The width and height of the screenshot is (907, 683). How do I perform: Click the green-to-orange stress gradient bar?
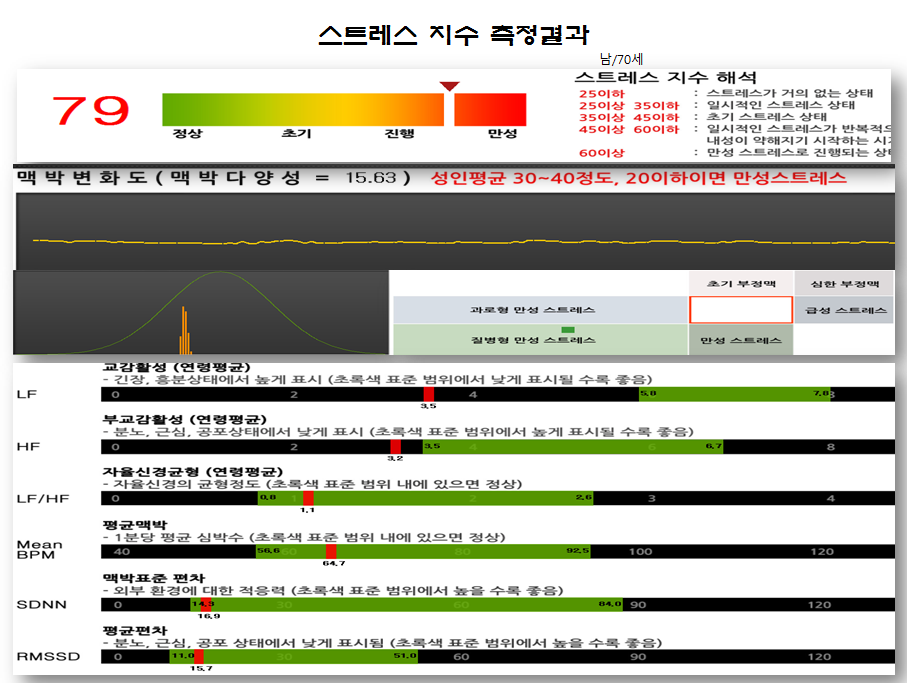click(x=303, y=109)
